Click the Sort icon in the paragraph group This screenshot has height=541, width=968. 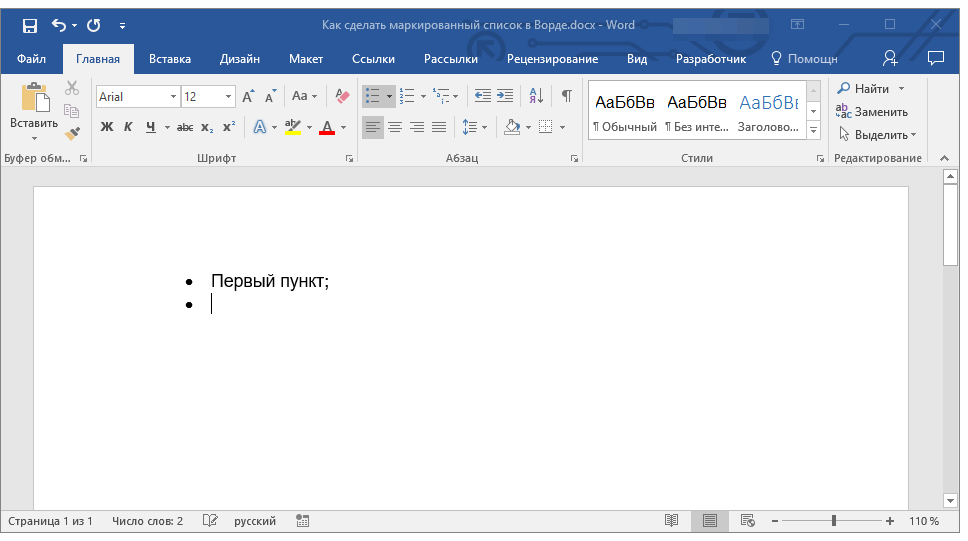[x=536, y=96]
